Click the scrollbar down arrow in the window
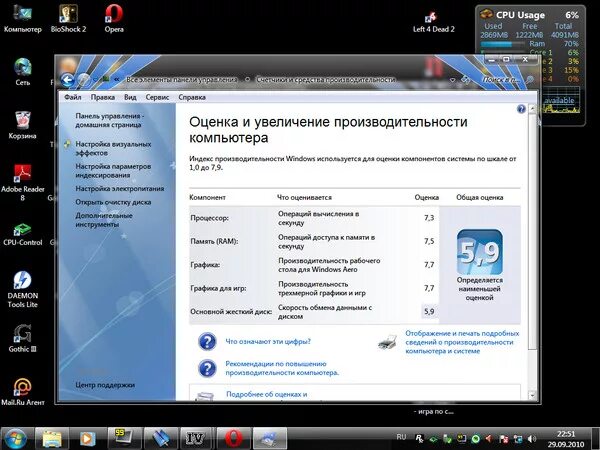This screenshot has height=450, width=600. tap(532, 395)
